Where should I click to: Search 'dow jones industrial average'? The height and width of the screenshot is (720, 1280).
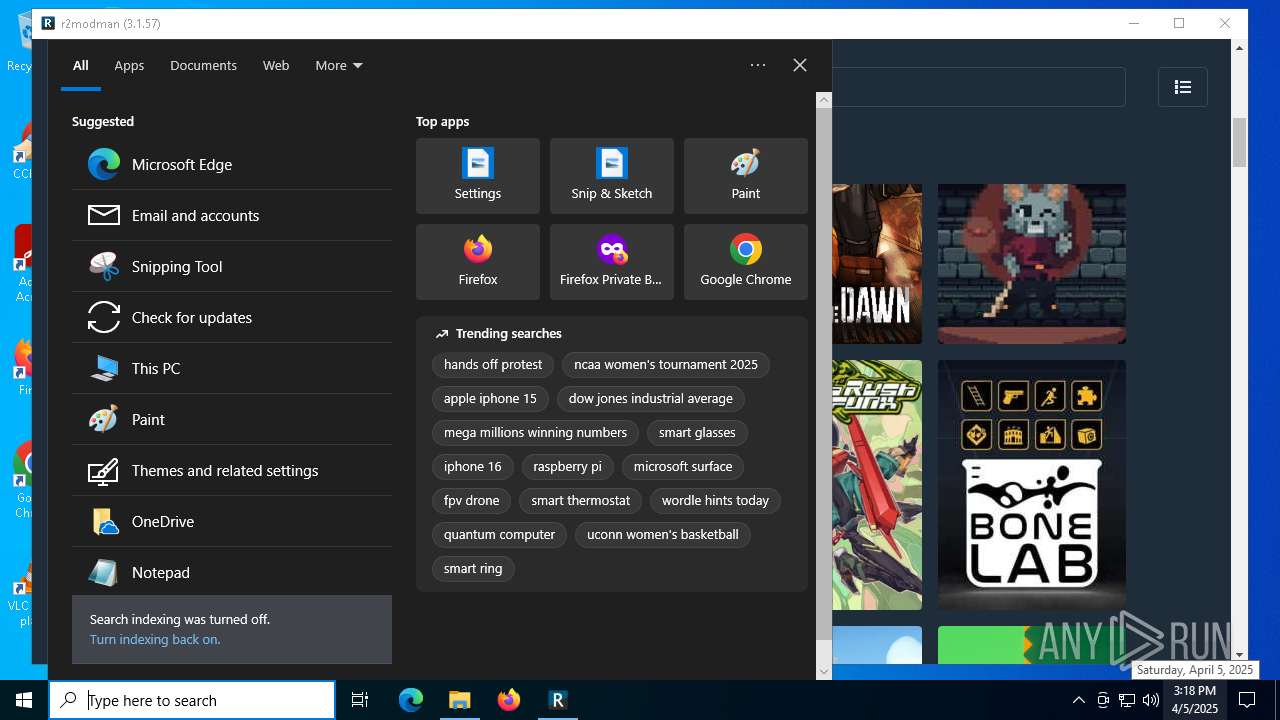click(651, 398)
